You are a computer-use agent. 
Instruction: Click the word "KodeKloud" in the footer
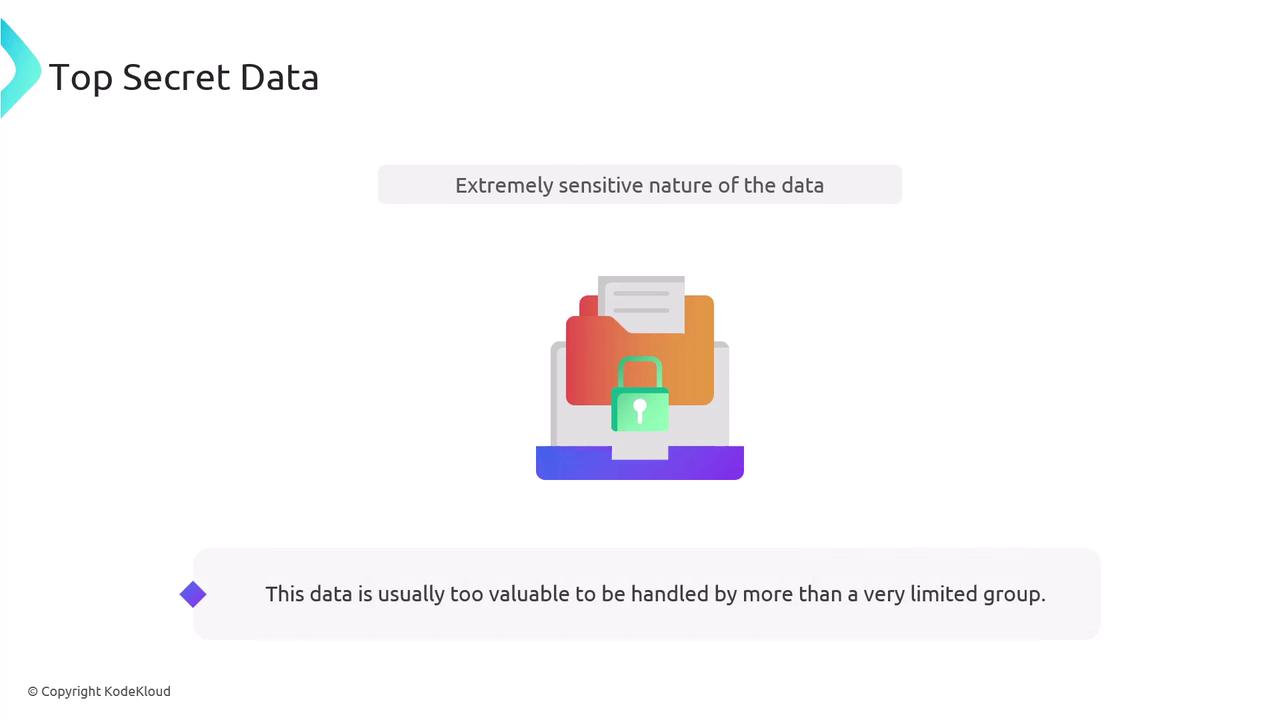[x=137, y=691]
